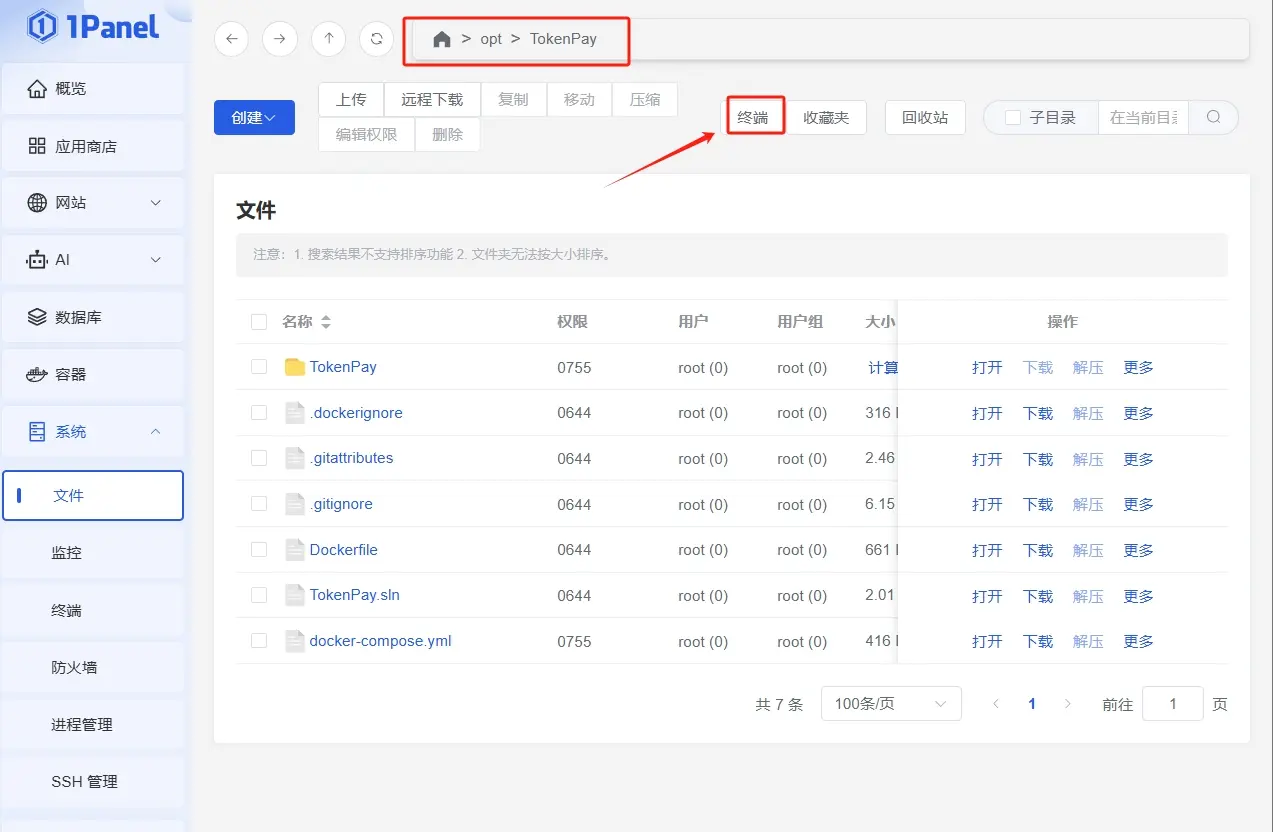1273x832 pixels.
Task: Click the 1Panel logo
Action: click(93, 27)
